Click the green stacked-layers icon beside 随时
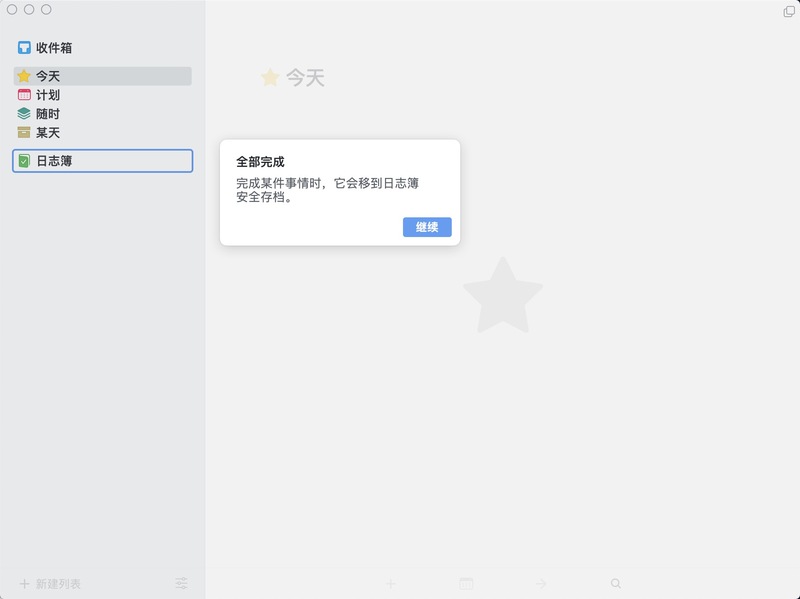The image size is (800, 599). pyautogui.click(x=22, y=114)
